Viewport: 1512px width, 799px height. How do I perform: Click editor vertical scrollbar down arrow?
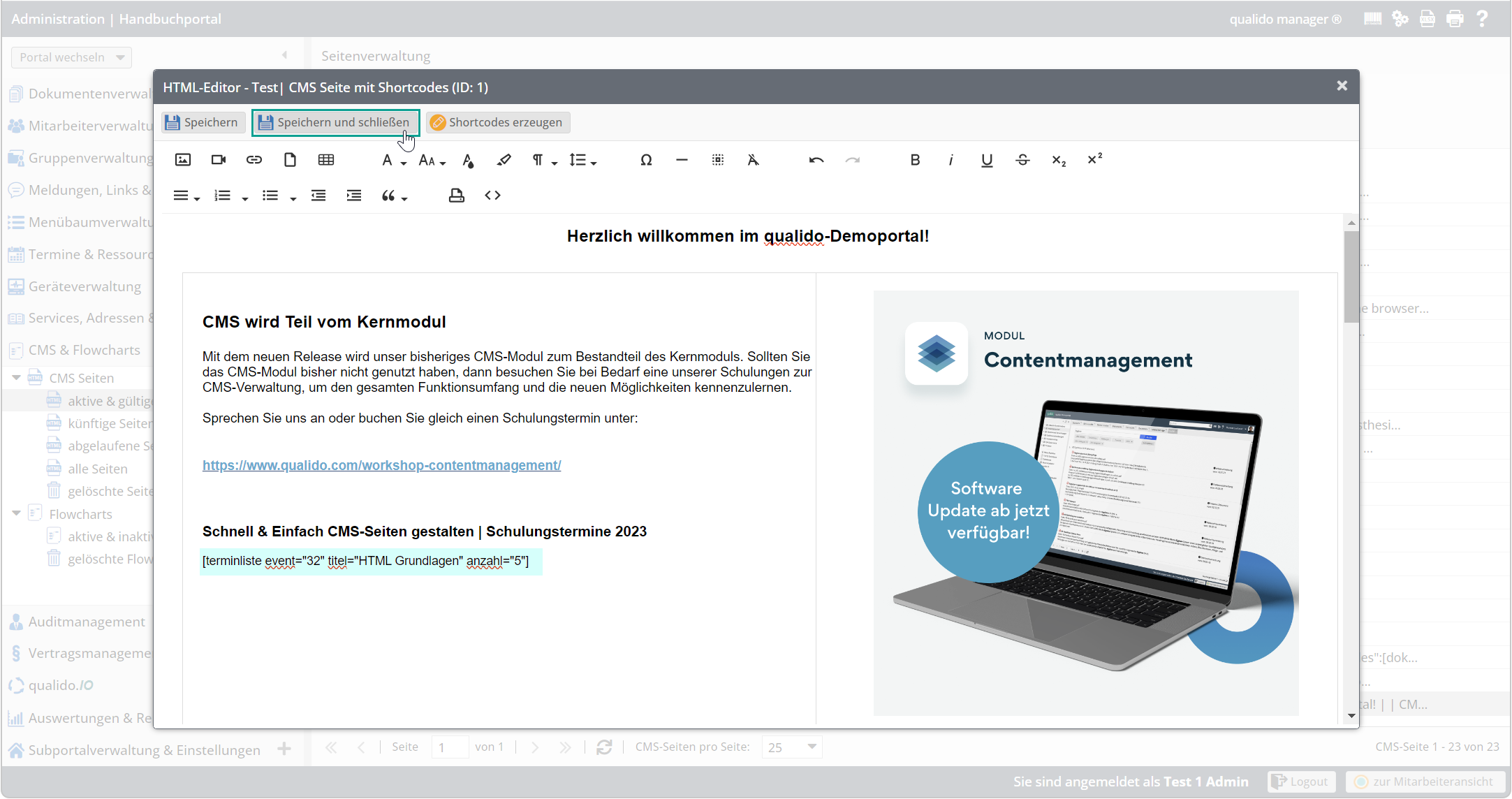coord(1351,716)
